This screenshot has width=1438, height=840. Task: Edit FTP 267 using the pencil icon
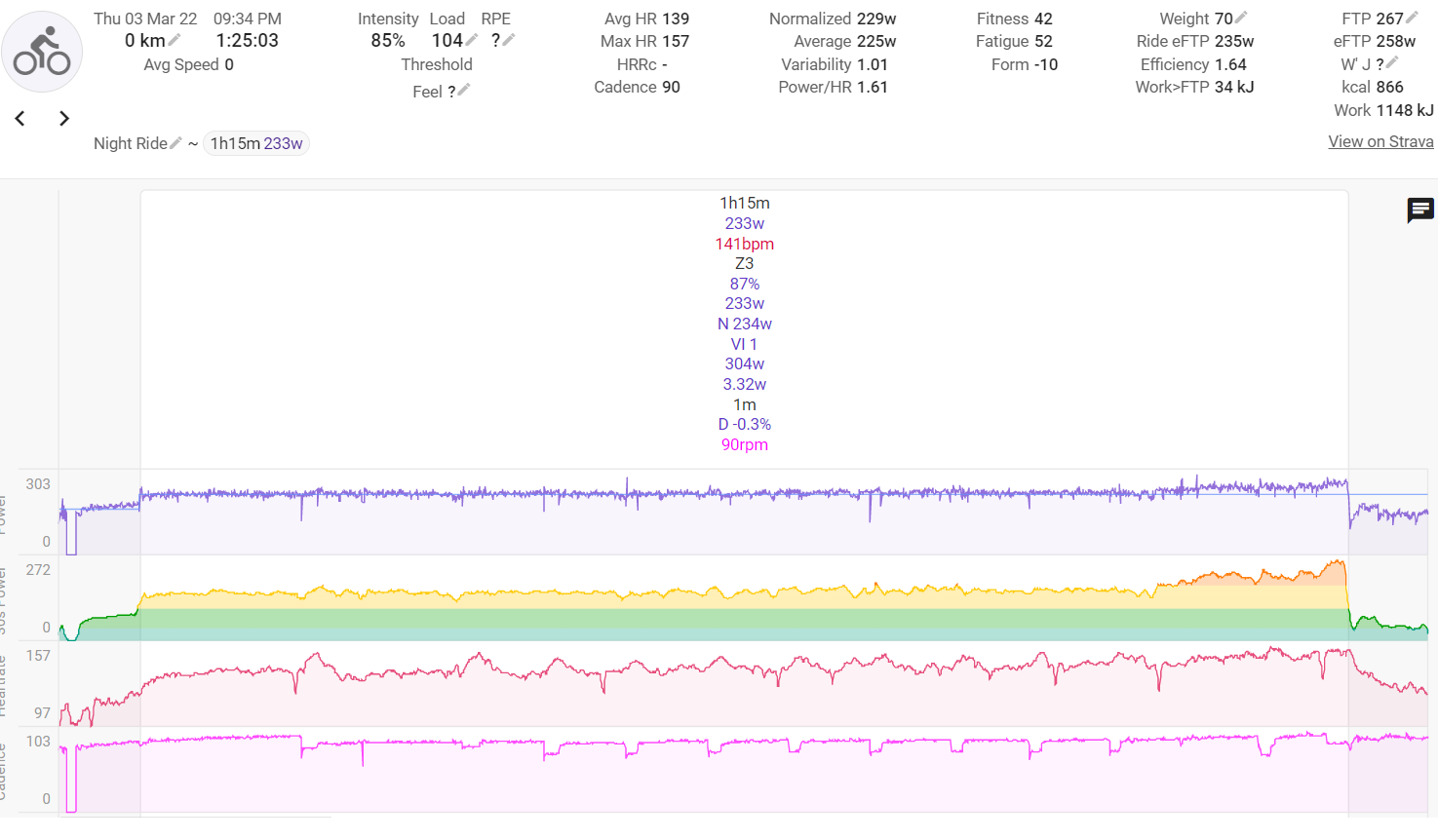[x=1412, y=18]
